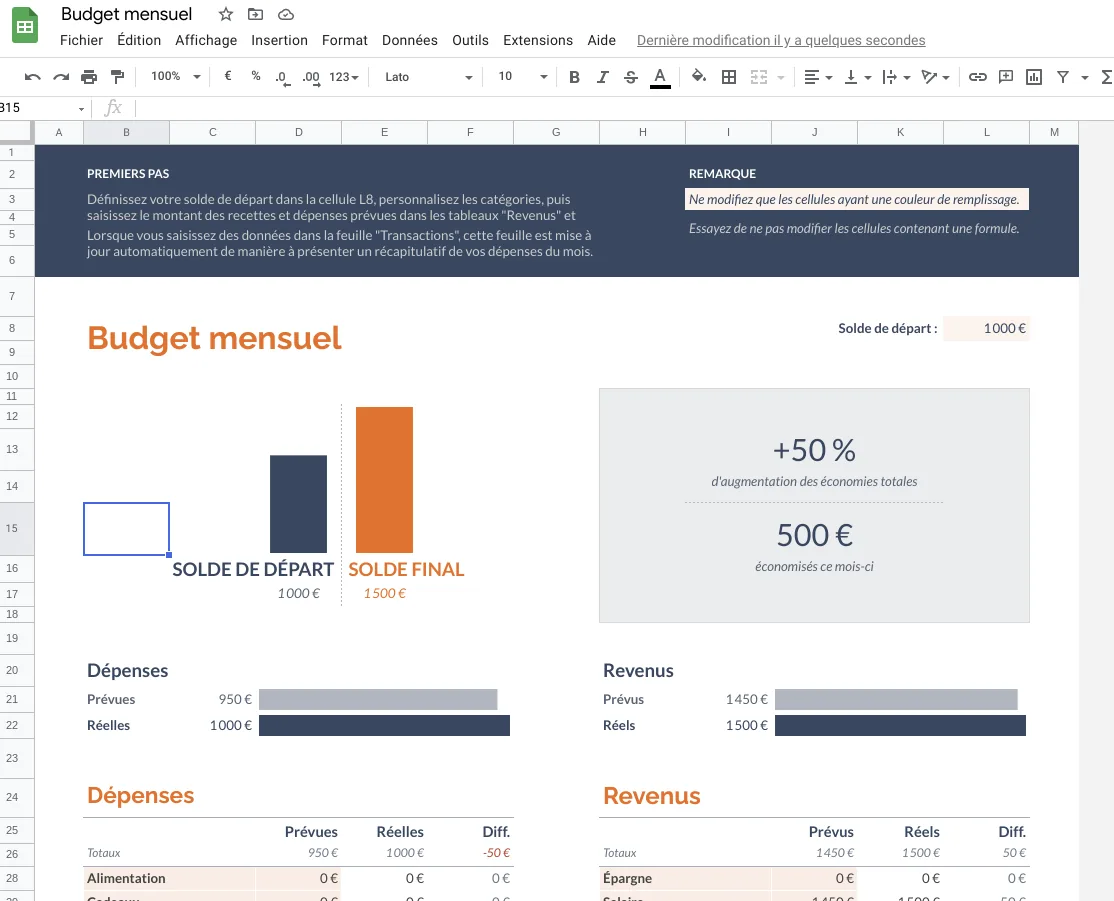The image size is (1114, 901).
Task: Select the paint format roller icon
Action: [117, 77]
